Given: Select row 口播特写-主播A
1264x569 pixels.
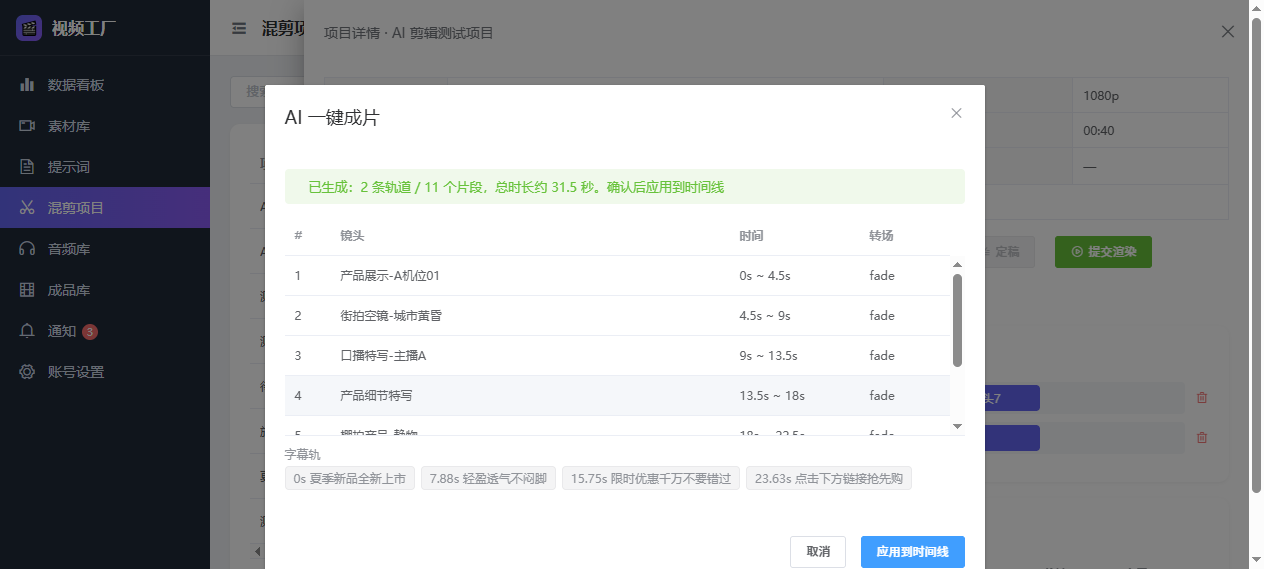Looking at the screenshot, I should point(618,355).
